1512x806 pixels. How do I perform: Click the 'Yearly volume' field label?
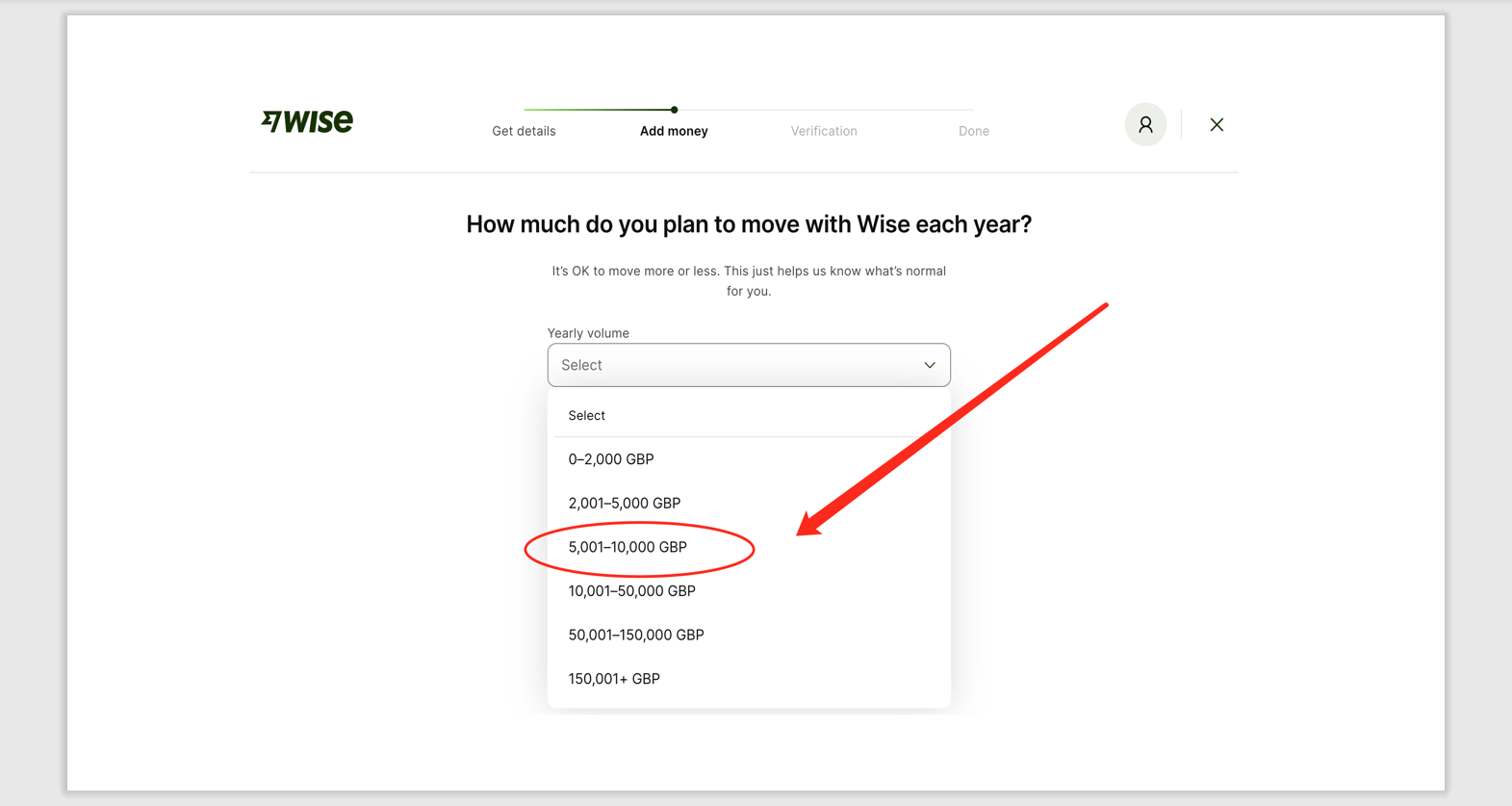[x=588, y=333]
